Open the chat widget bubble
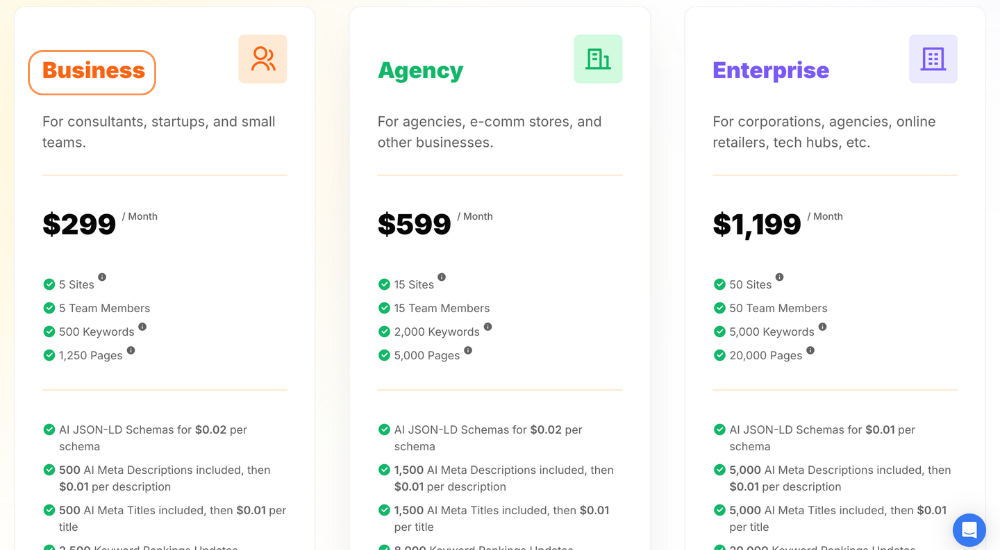This screenshot has height=550, width=1000. [969, 530]
